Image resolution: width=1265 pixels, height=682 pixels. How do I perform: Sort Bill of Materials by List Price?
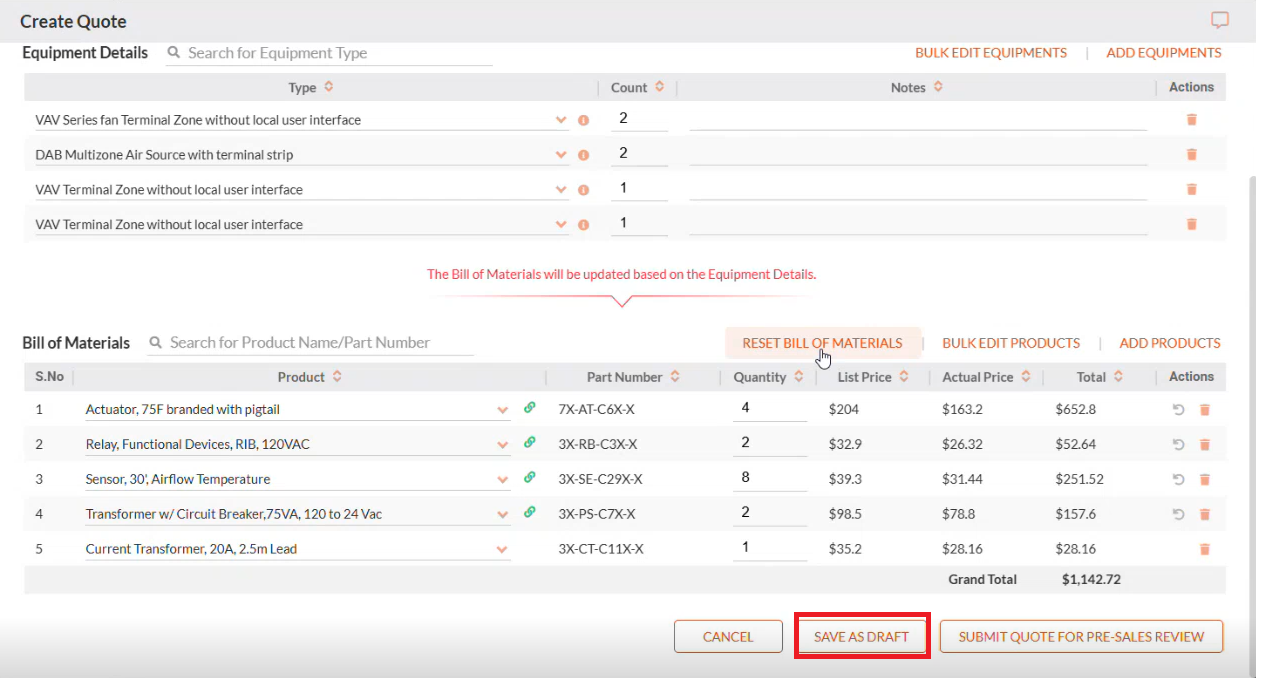click(904, 377)
